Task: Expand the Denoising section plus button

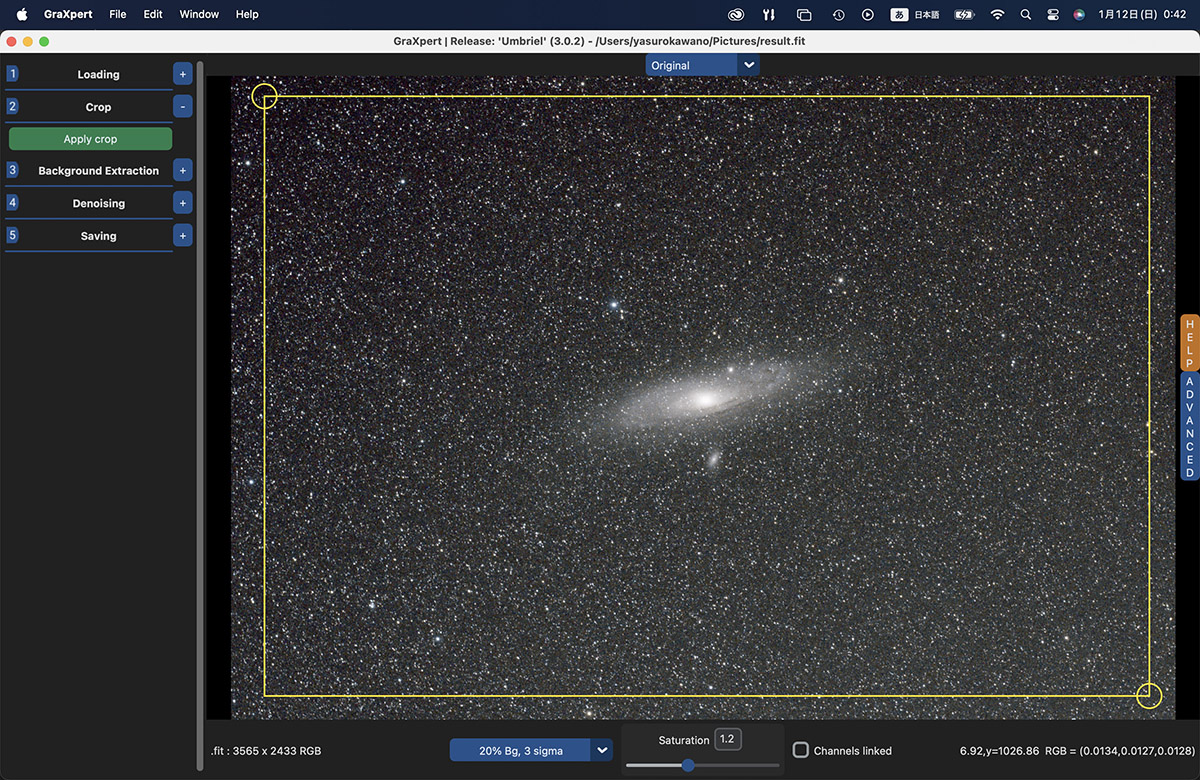Action: (182, 203)
